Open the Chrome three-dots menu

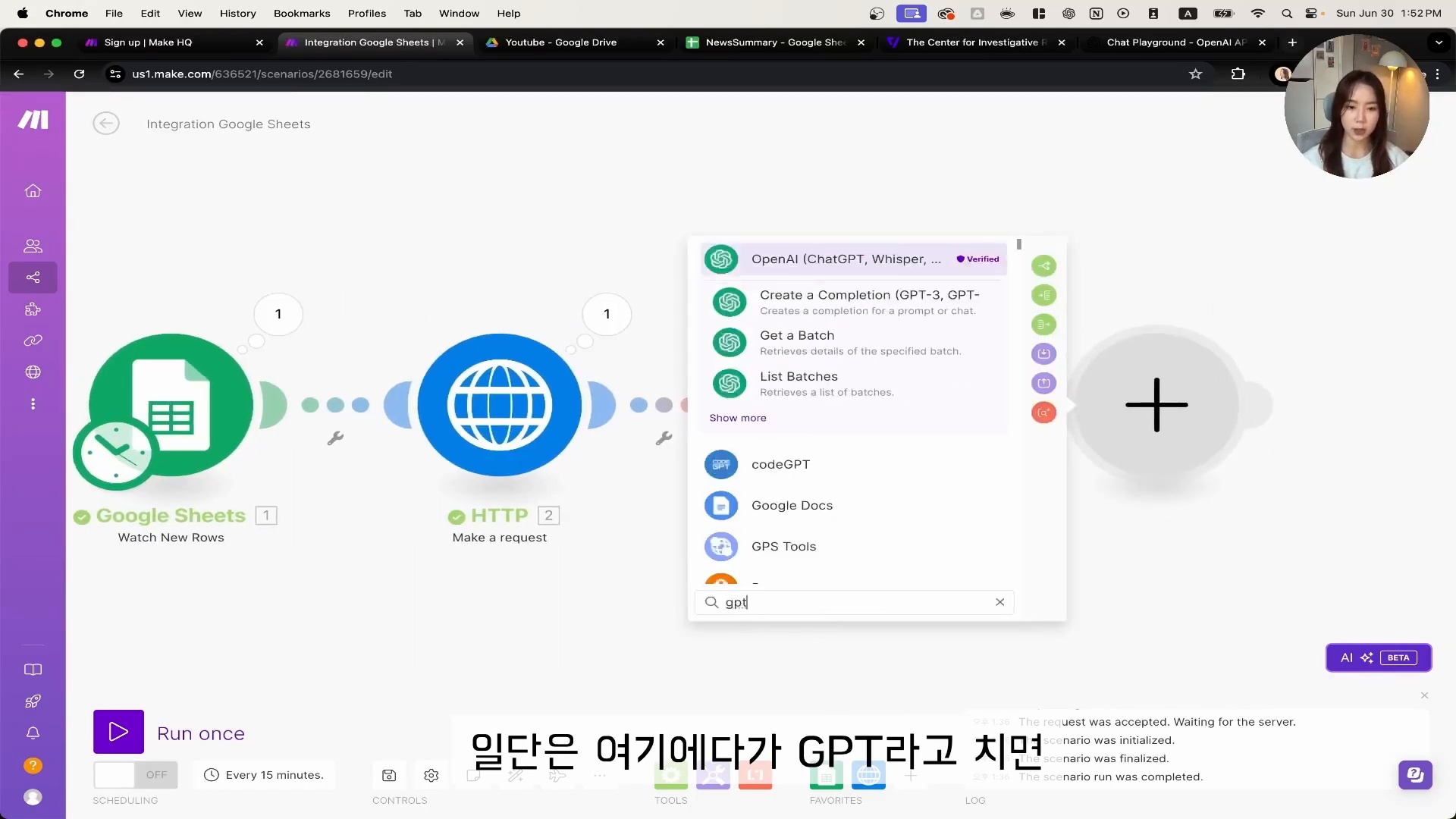1438,74
